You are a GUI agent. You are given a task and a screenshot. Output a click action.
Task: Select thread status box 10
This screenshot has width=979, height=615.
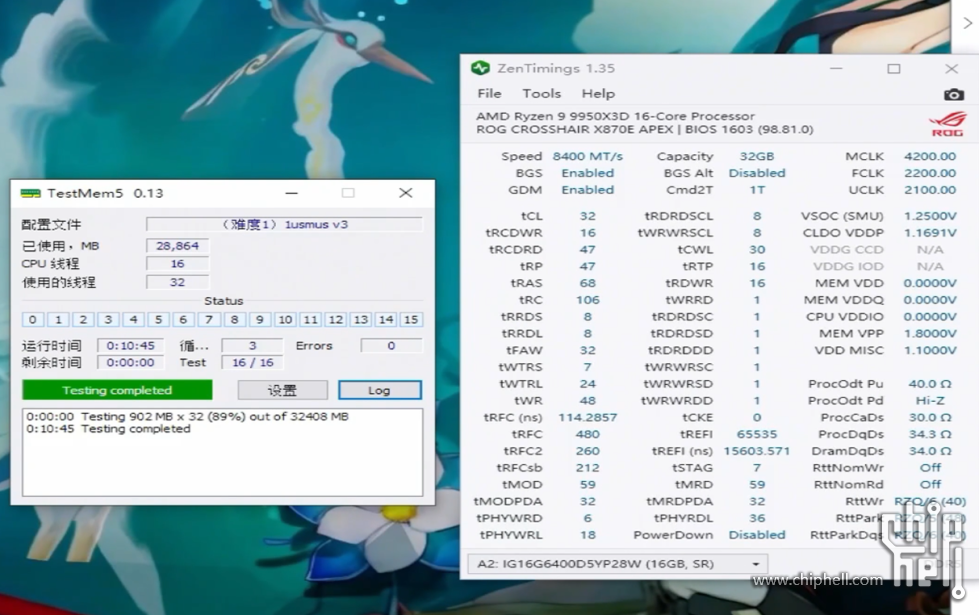[x=285, y=320]
